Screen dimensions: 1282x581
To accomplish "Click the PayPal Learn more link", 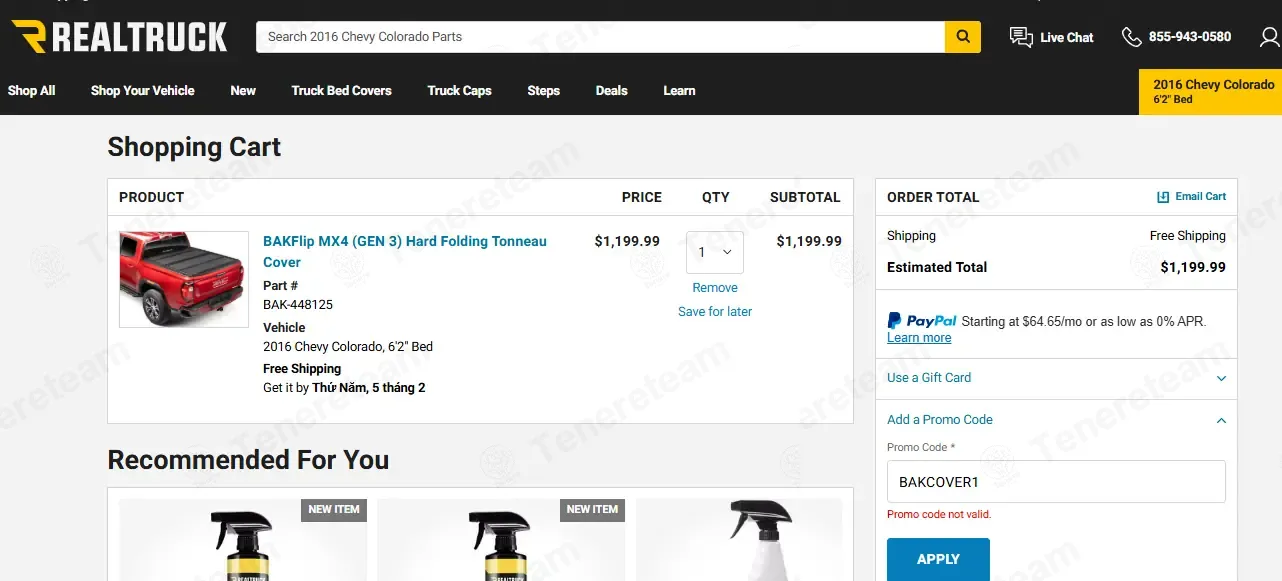I will point(919,338).
